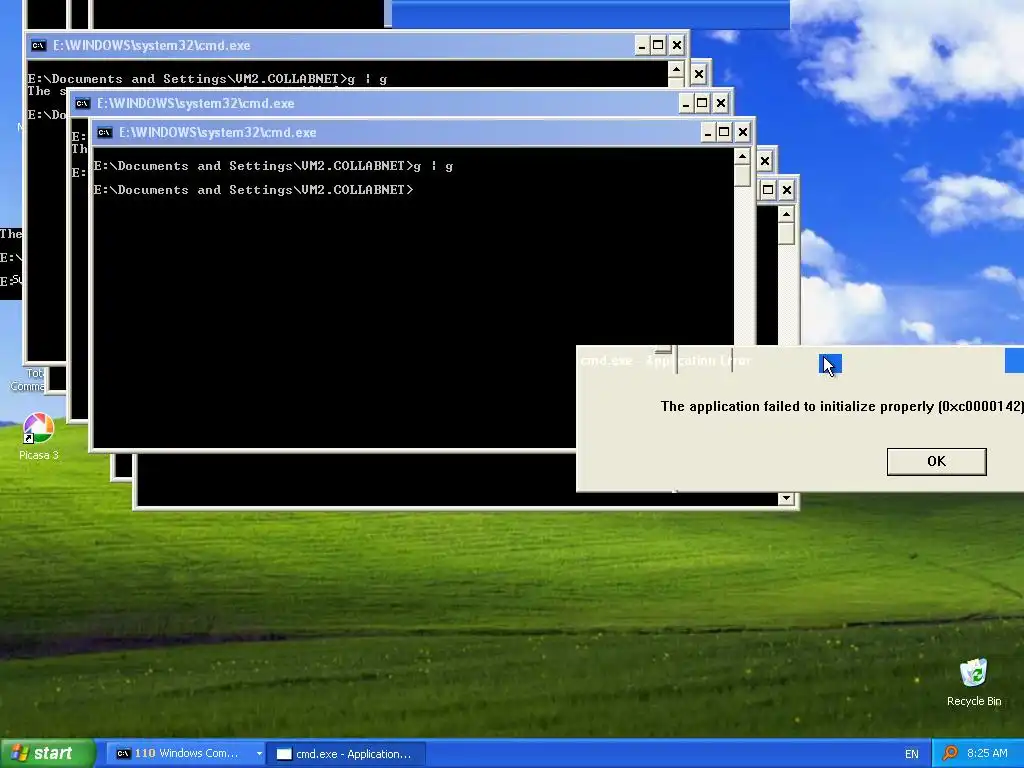Open the Start menu

(x=47, y=753)
